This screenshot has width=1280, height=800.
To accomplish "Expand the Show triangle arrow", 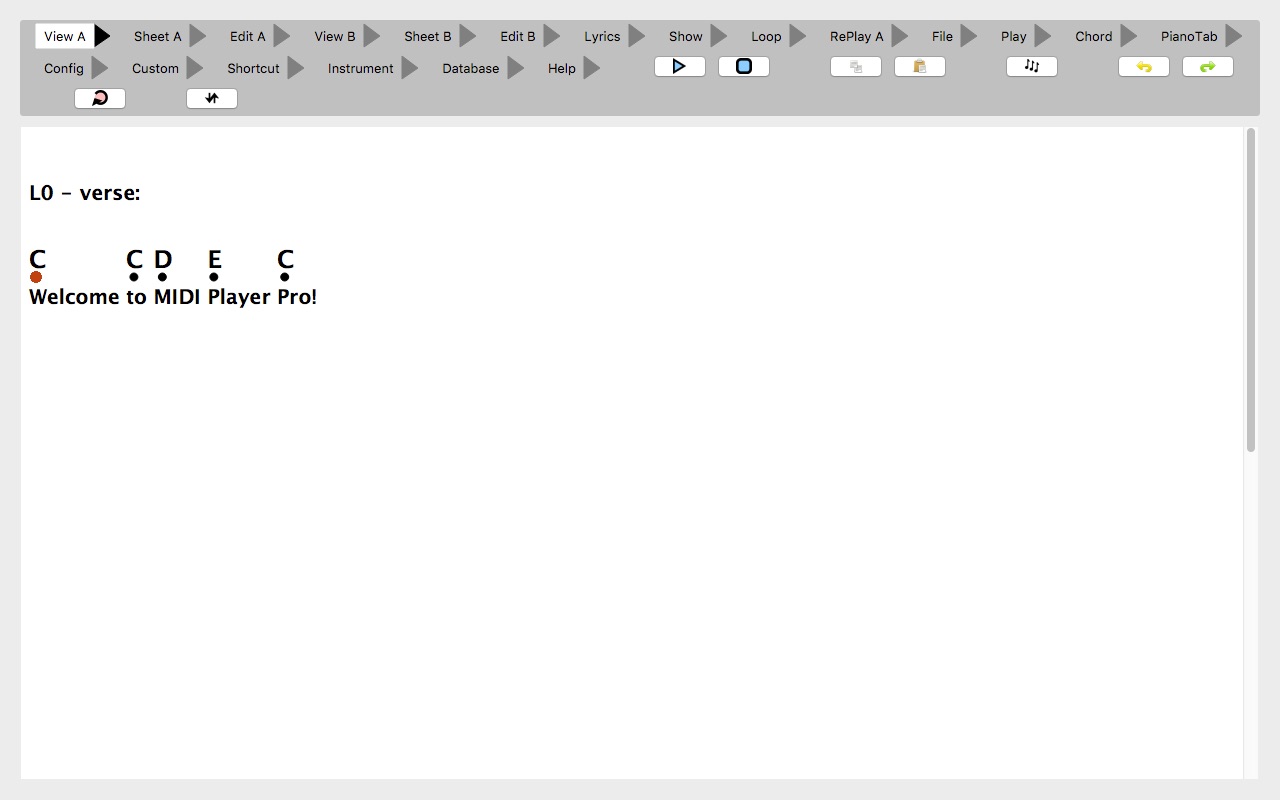I will (x=719, y=36).
